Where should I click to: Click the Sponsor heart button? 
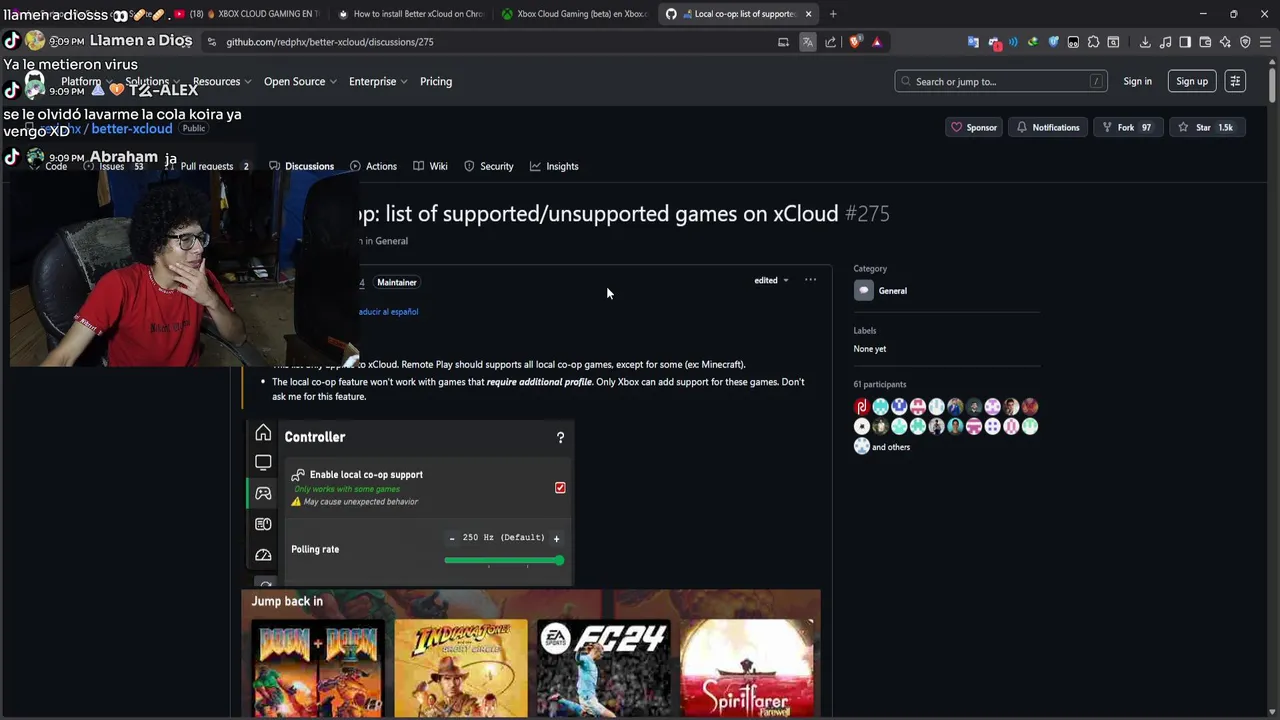pyautogui.click(x=974, y=127)
